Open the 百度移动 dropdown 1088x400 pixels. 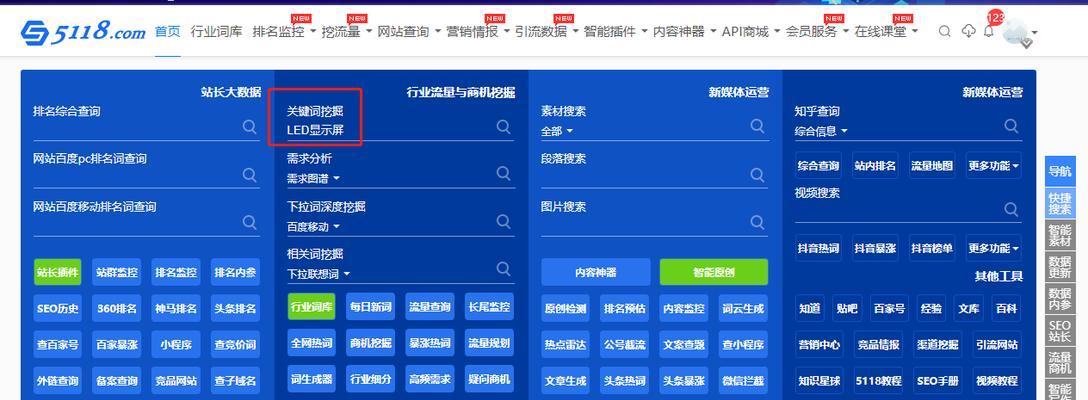(x=314, y=226)
